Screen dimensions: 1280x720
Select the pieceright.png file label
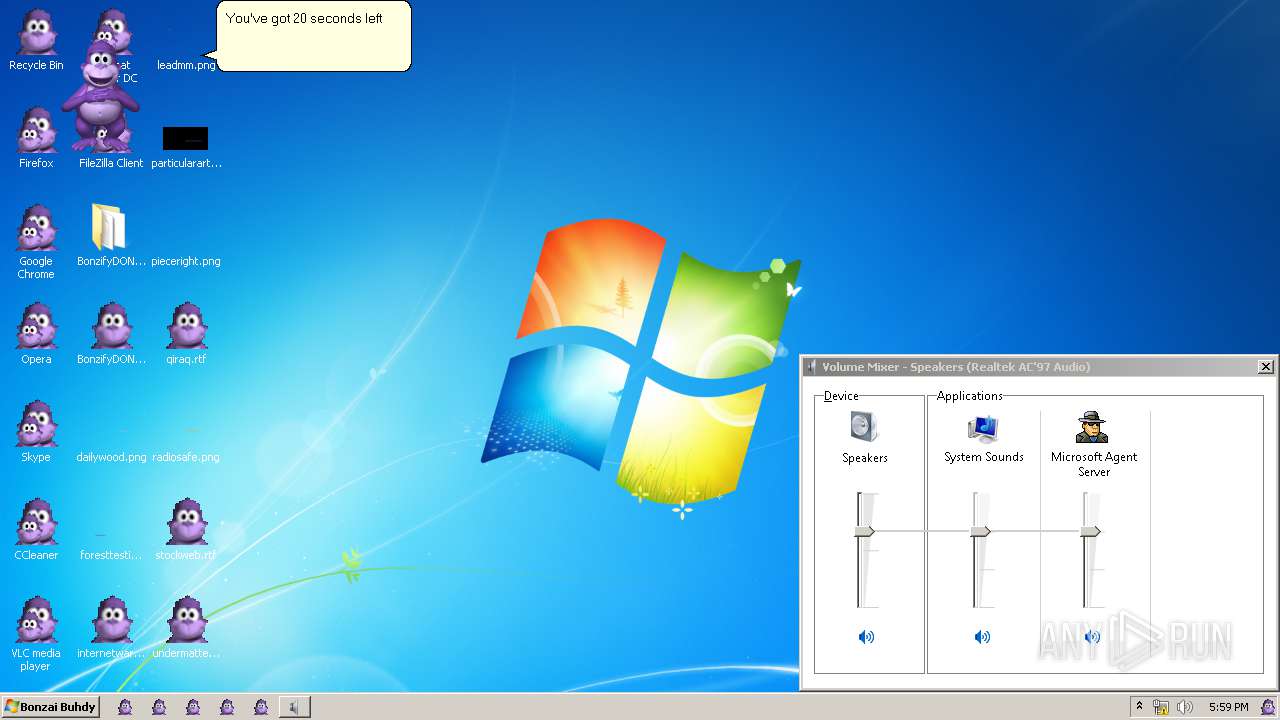(x=186, y=261)
